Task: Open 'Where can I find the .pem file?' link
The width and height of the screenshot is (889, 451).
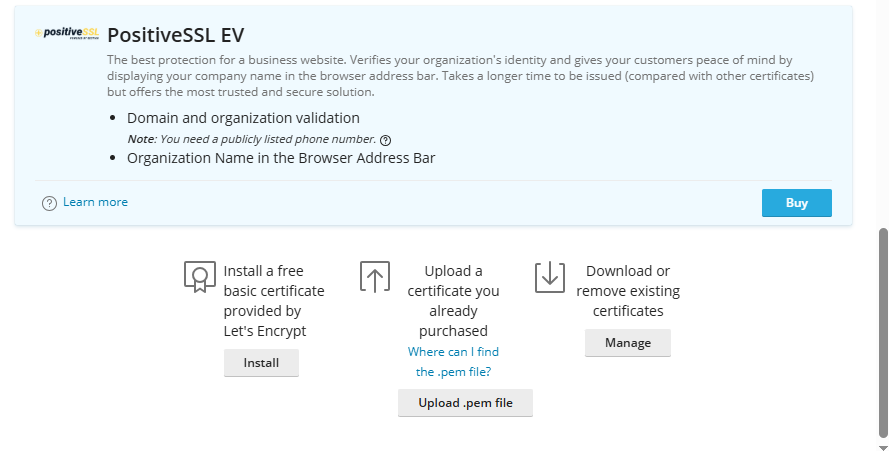Action: click(x=453, y=362)
